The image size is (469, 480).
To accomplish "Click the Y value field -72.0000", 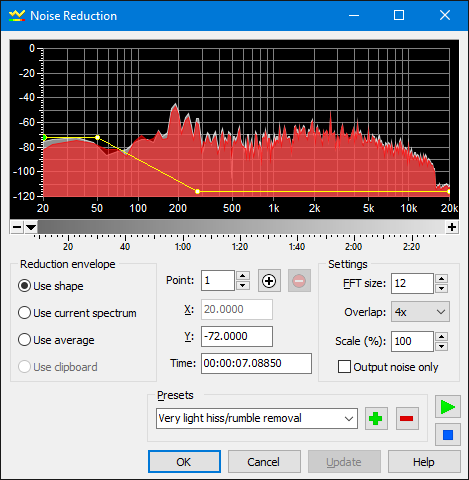I will click(237, 336).
